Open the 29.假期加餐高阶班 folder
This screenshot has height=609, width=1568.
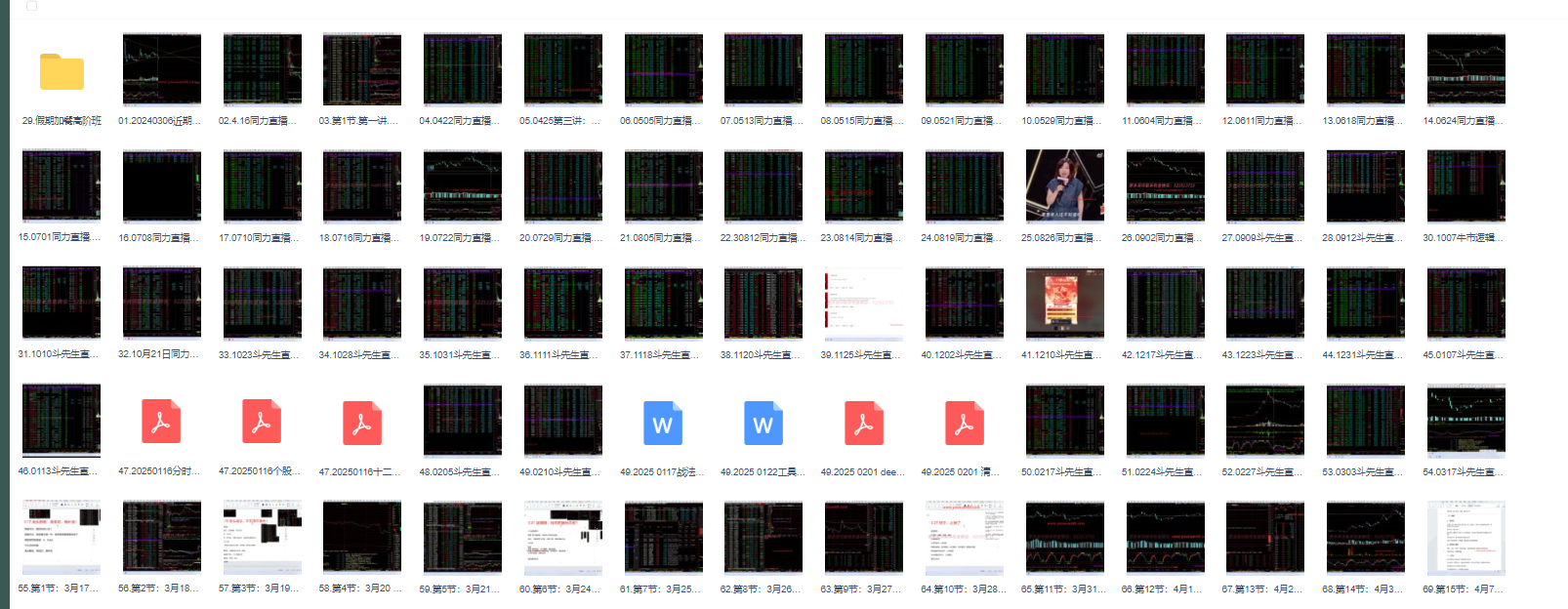[x=62, y=72]
